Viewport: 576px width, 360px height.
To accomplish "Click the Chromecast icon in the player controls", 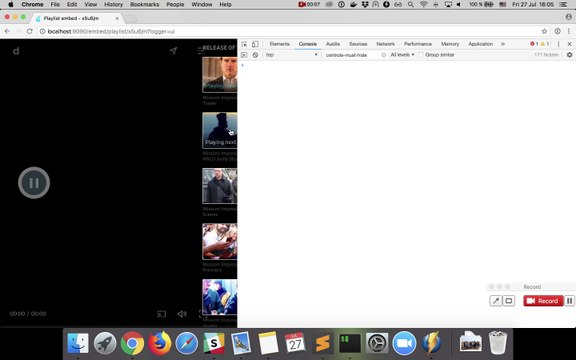I will (x=162, y=314).
